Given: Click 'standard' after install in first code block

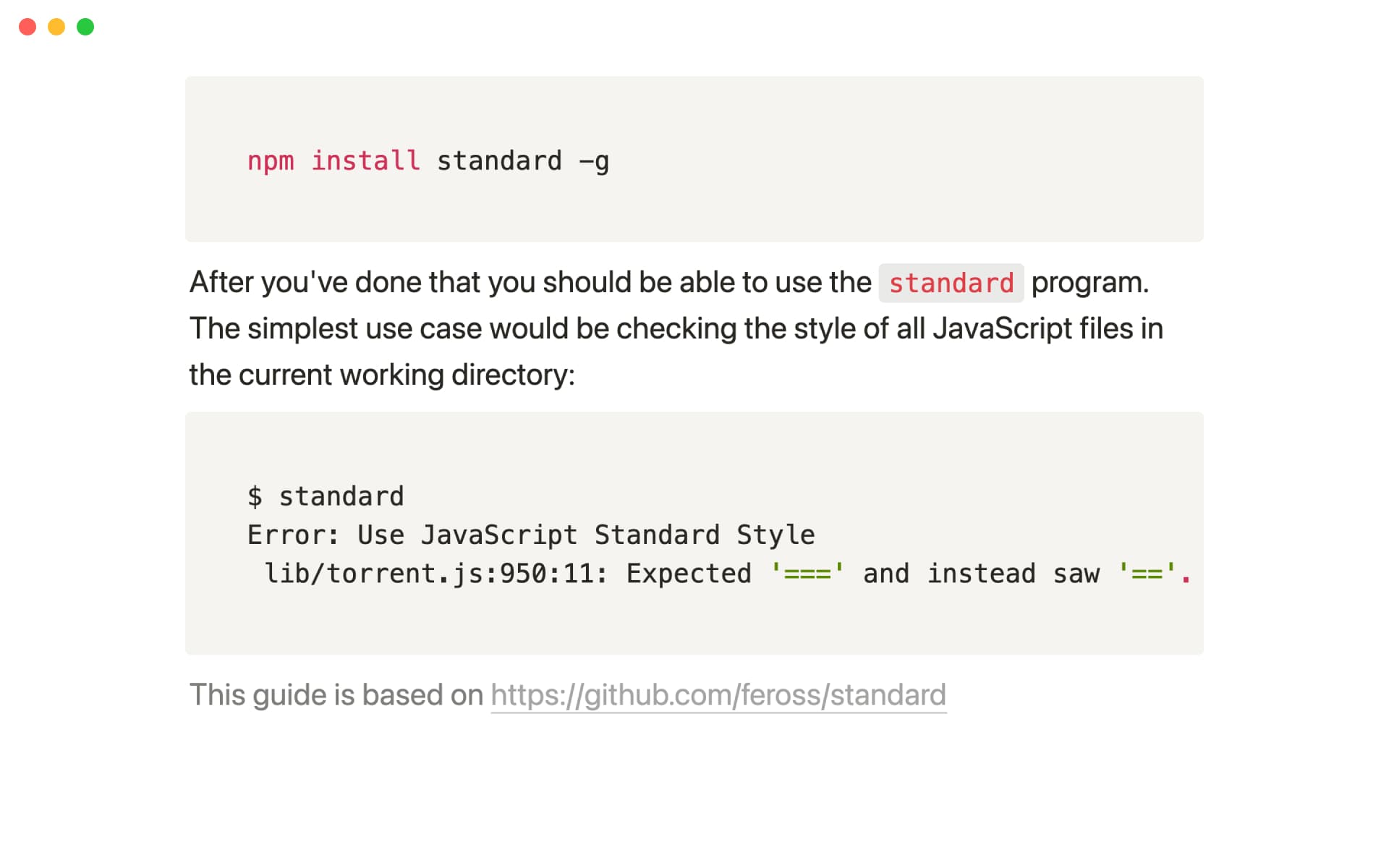Looking at the screenshot, I should (499, 161).
